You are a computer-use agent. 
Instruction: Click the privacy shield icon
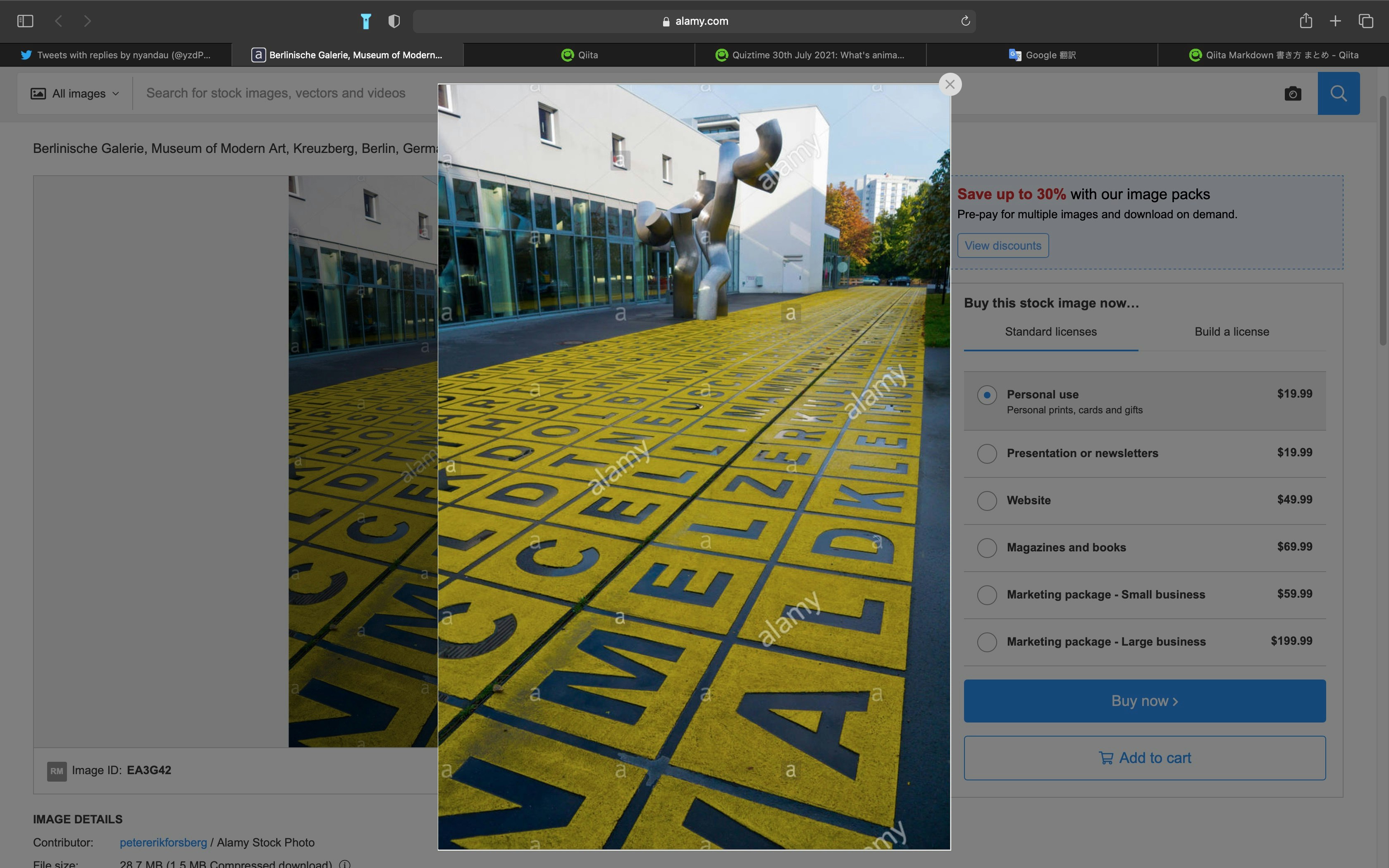pyautogui.click(x=394, y=21)
